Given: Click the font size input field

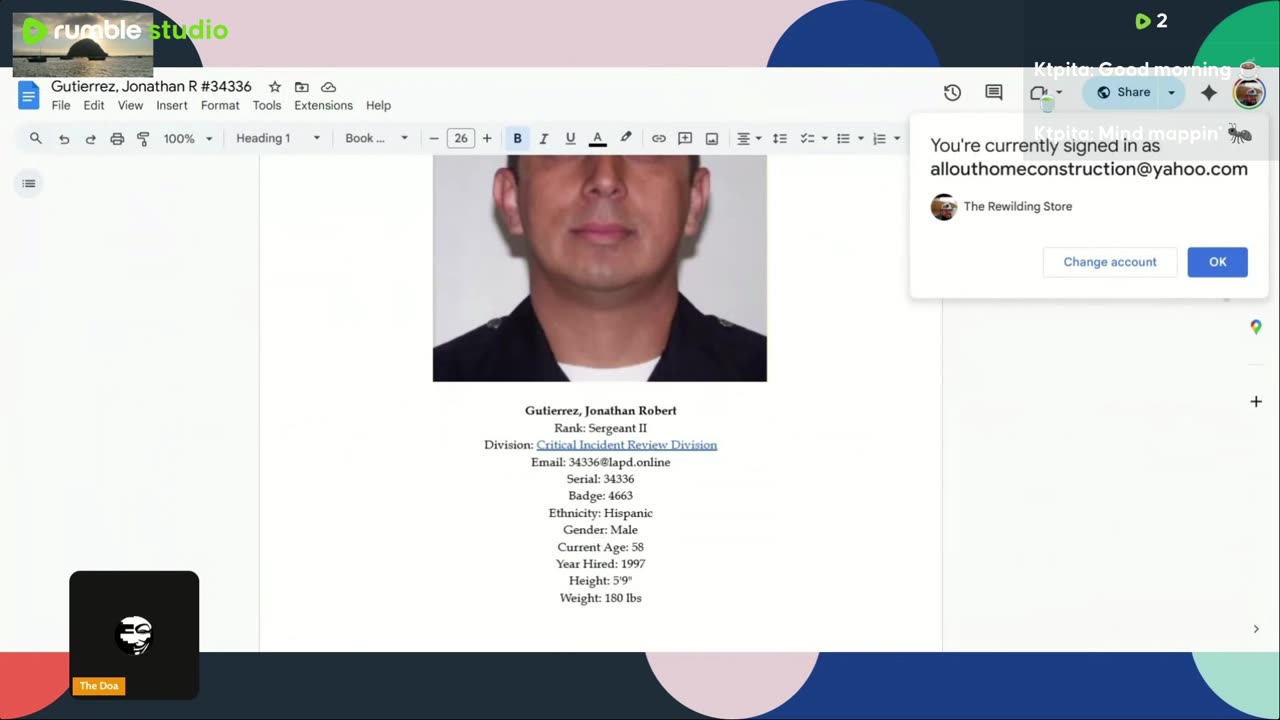Looking at the screenshot, I should (460, 139).
